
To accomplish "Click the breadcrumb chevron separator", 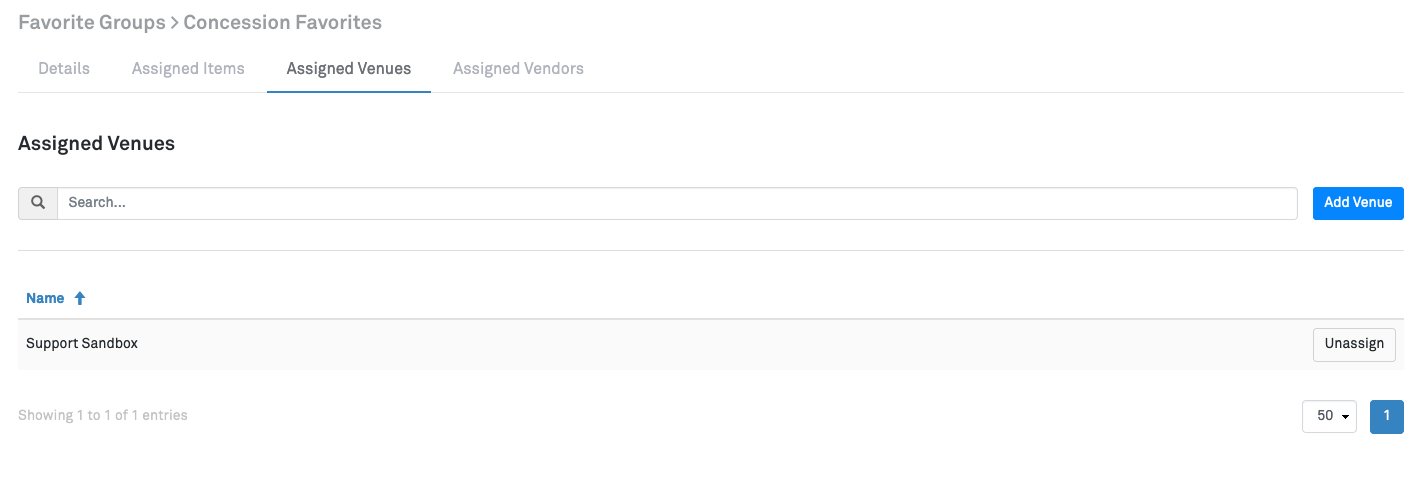I will [174, 22].
